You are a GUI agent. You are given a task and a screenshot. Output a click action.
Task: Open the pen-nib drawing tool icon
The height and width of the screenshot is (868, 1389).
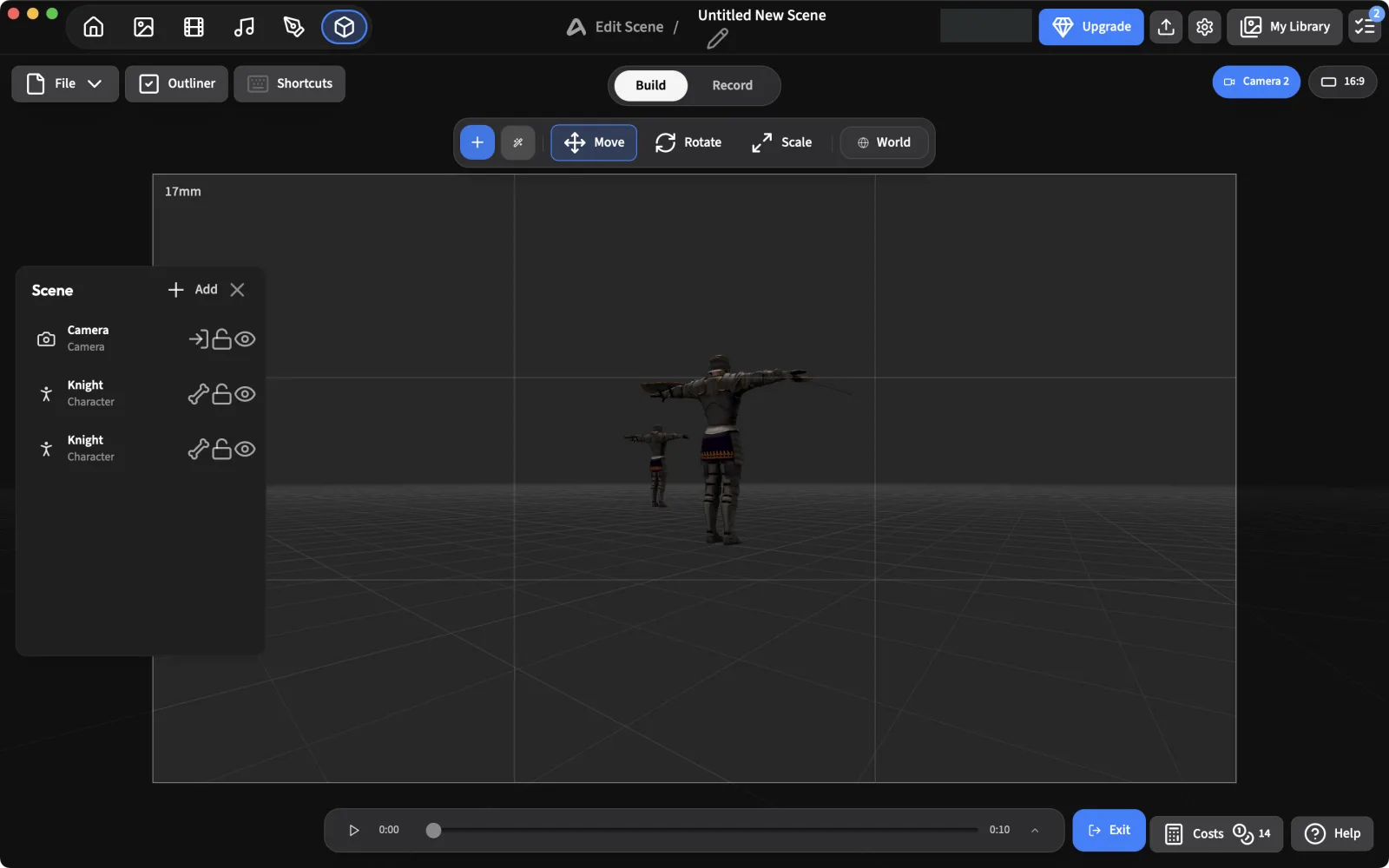[294, 27]
